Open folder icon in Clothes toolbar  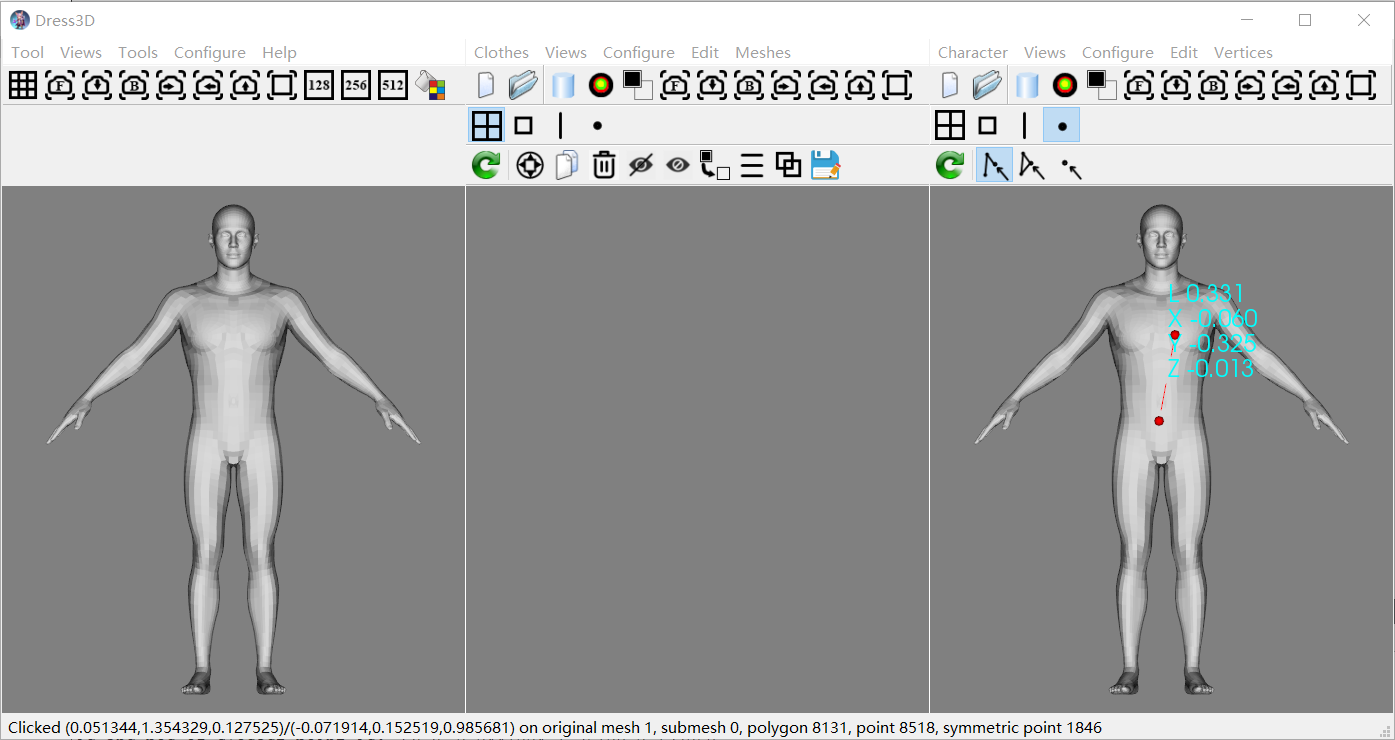[522, 86]
